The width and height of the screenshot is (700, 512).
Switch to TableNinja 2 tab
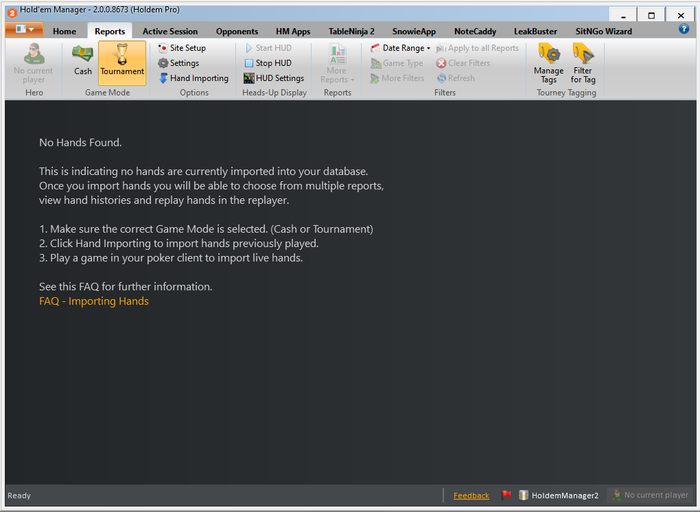point(351,31)
